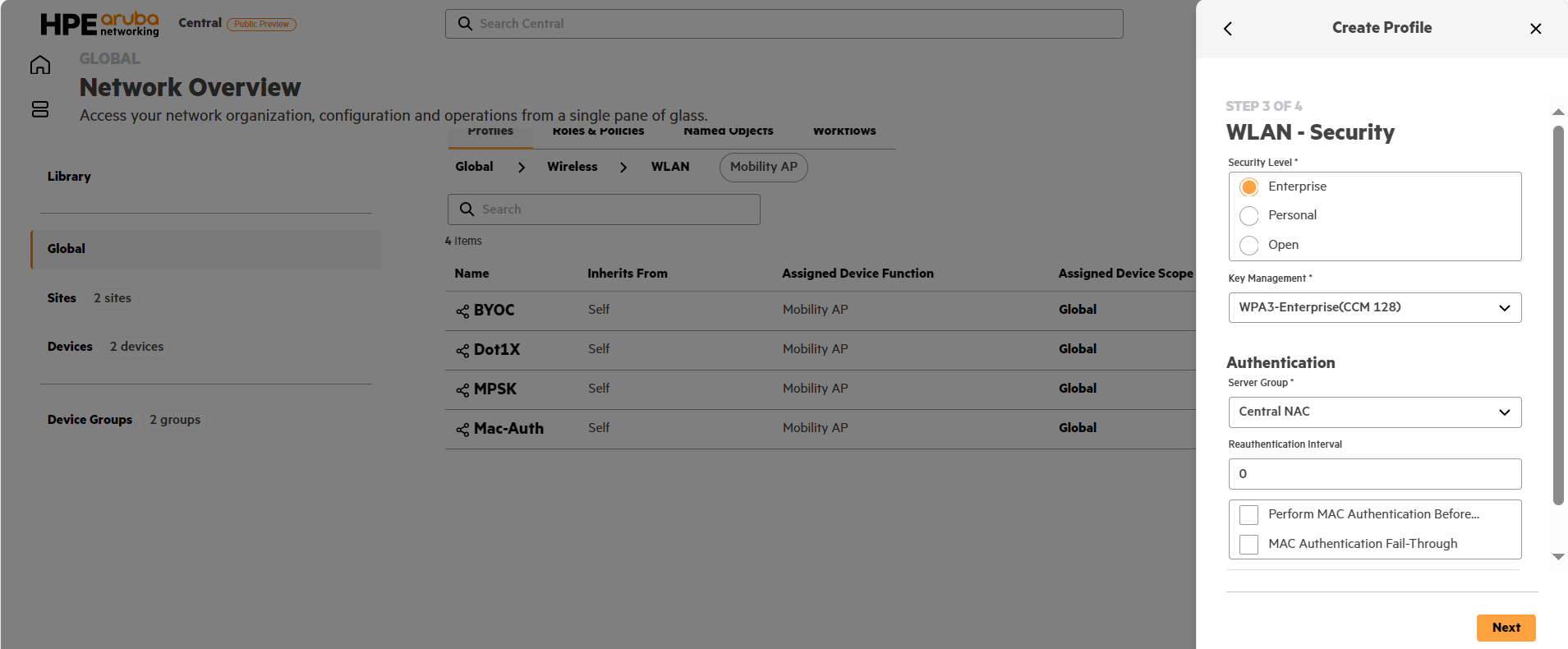Close the Create Profile panel
Viewport: 1568px width, 649px height.
point(1536,29)
